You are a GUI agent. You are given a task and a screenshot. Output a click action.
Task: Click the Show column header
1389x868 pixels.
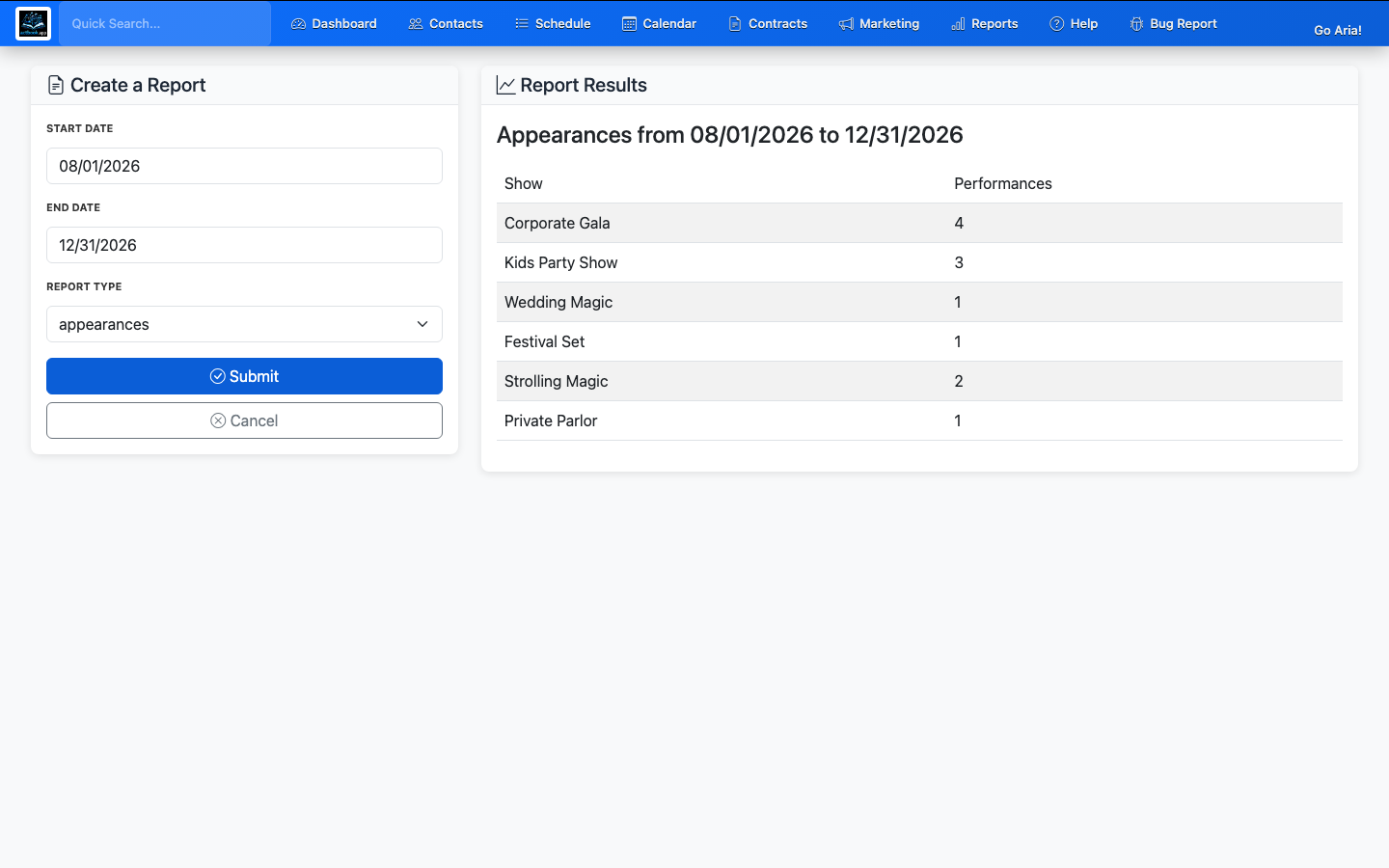point(524,183)
